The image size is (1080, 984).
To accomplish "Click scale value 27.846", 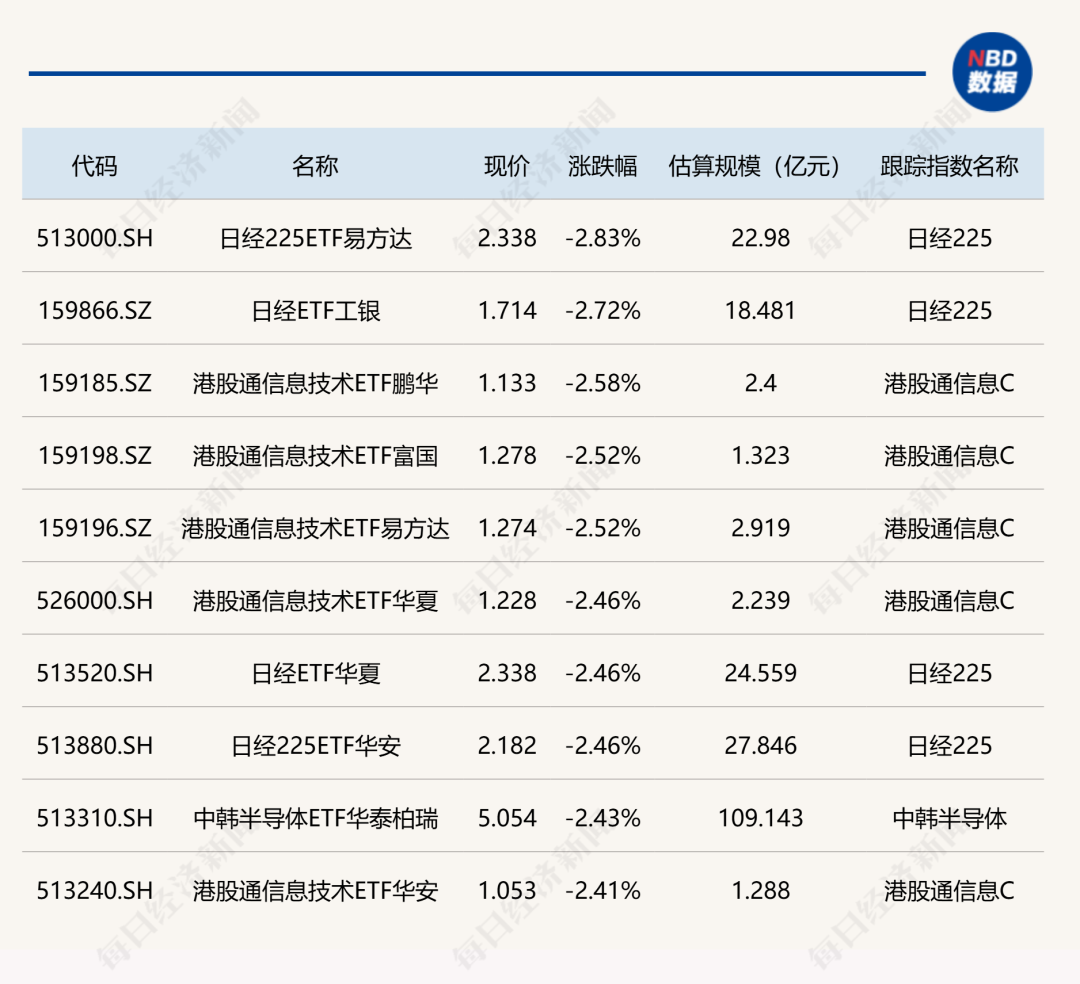I will 760,746.
